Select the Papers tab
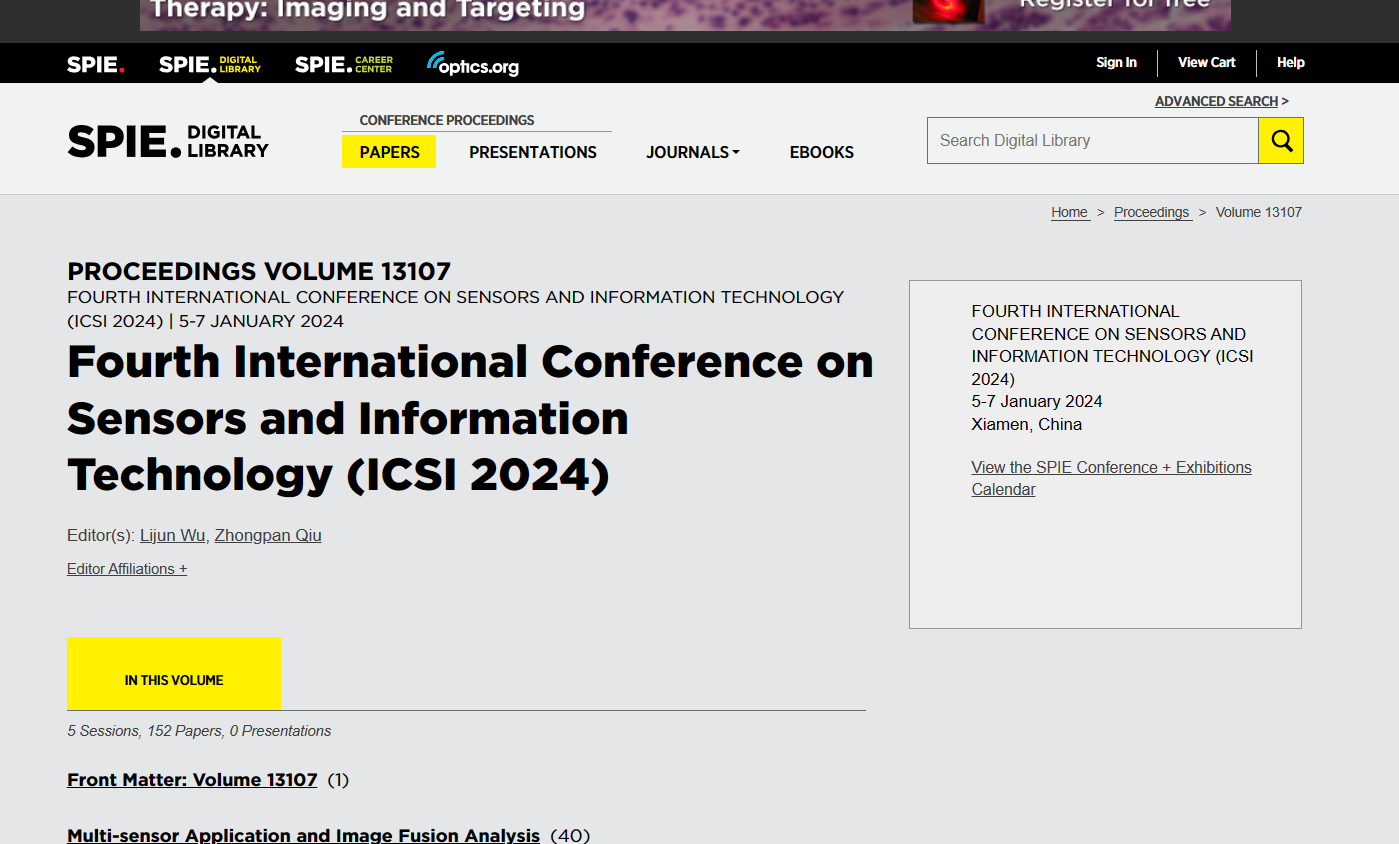Screen dimensions: 1399x844 [x=389, y=152]
